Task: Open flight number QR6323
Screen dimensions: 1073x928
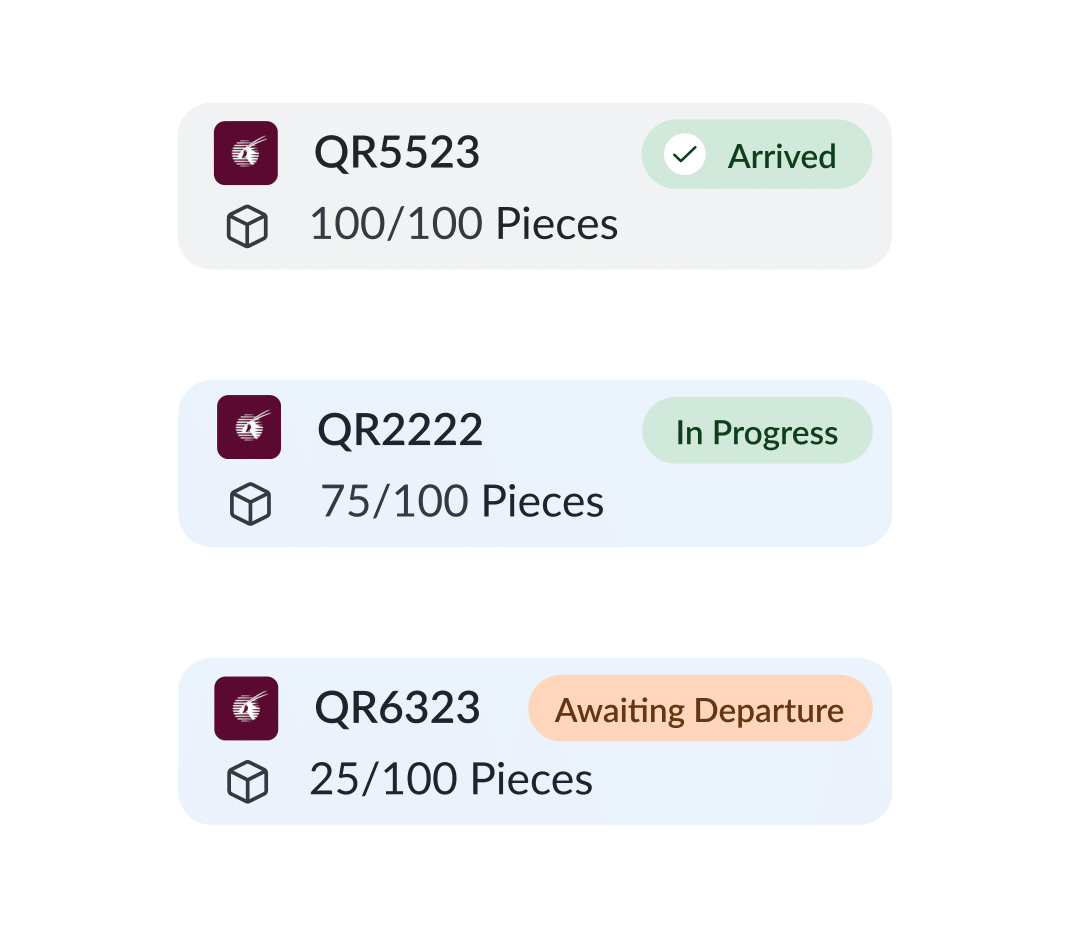Action: (x=398, y=708)
